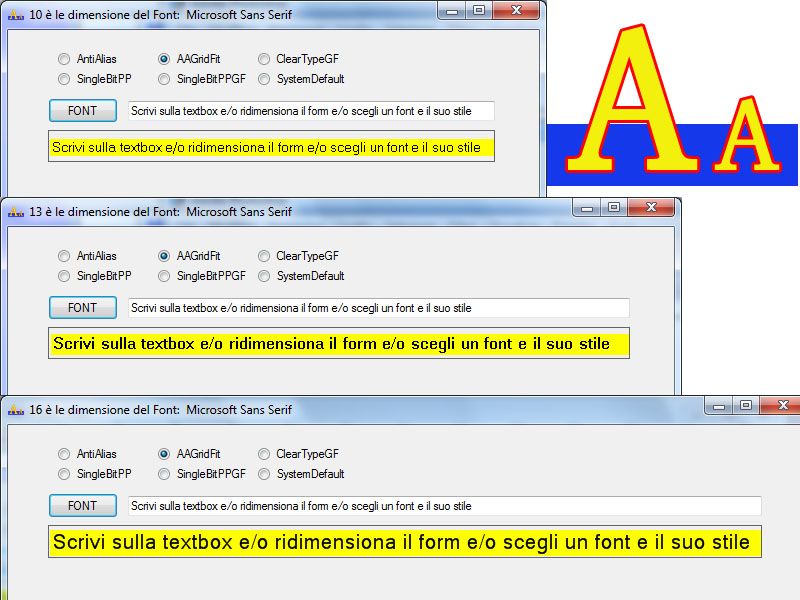Close the size 13 window
Image resolution: width=800 pixels, height=600 pixels.
click(652, 208)
